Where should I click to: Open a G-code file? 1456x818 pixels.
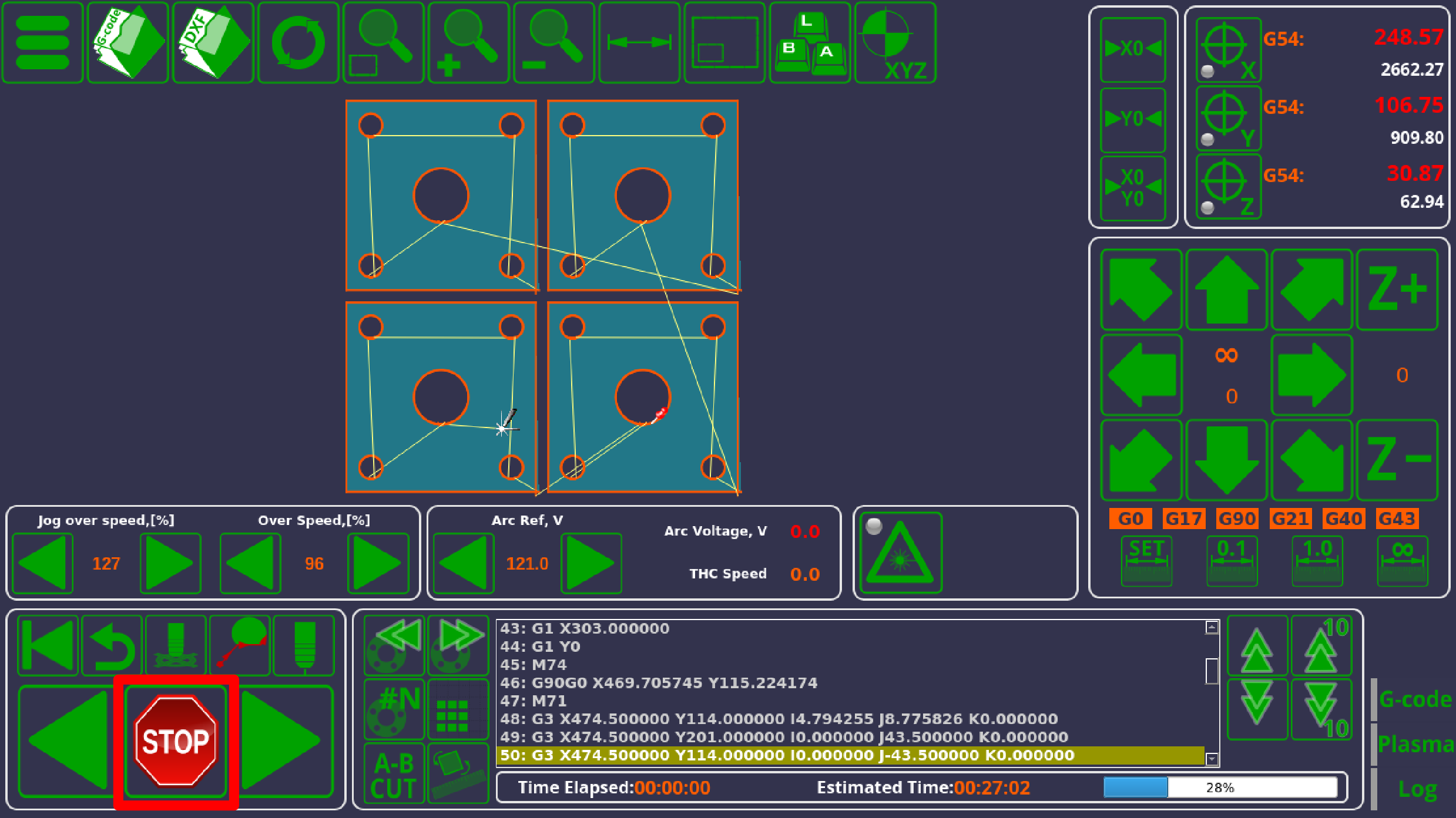pyautogui.click(x=128, y=43)
